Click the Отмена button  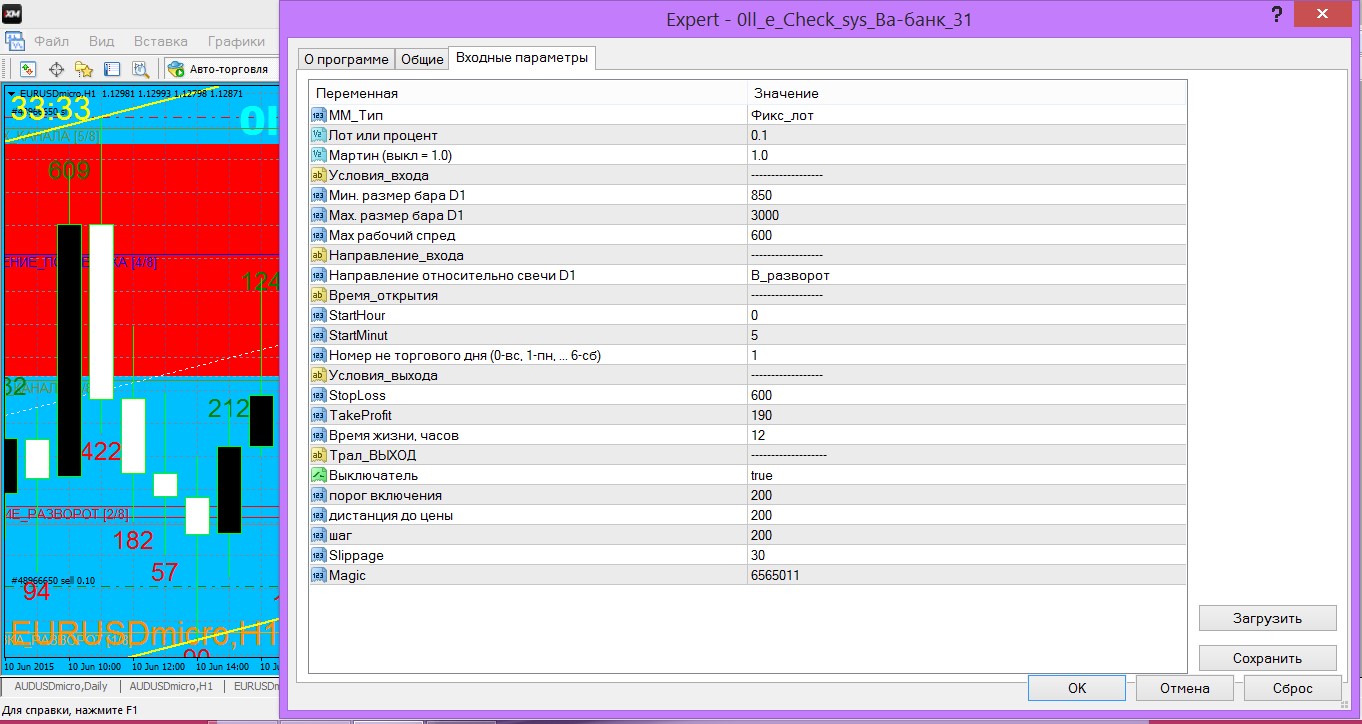[1184, 688]
